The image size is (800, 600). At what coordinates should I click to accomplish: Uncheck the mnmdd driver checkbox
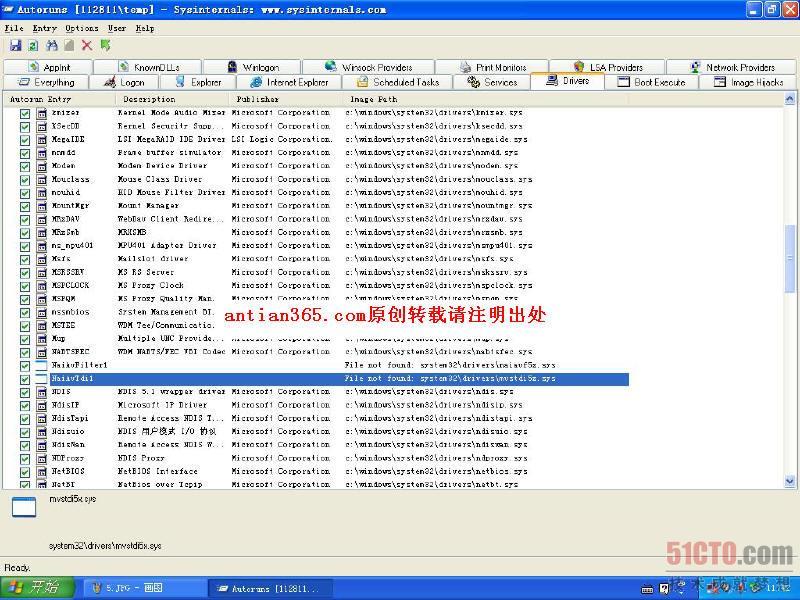pyautogui.click(x=24, y=153)
